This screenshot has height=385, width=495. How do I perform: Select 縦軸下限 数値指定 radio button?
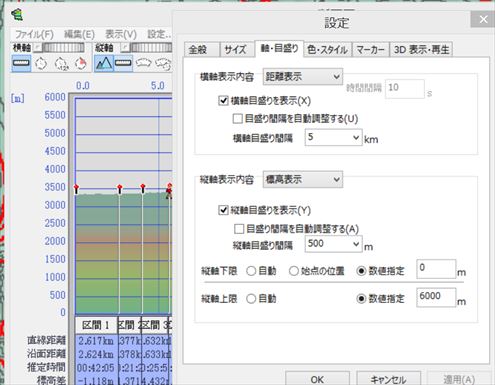coord(361,271)
